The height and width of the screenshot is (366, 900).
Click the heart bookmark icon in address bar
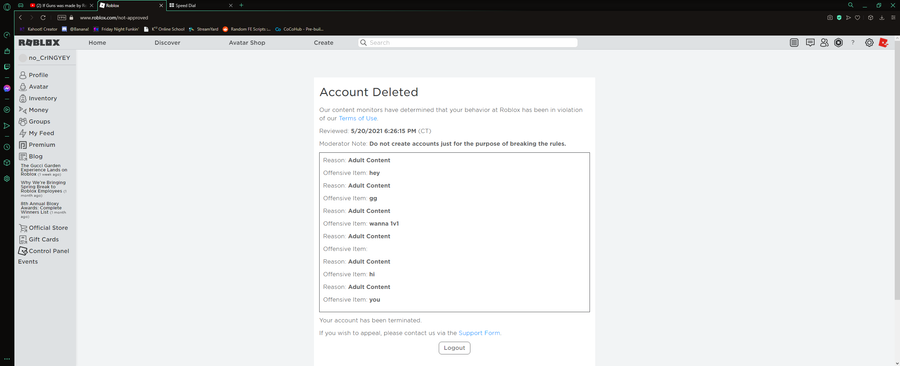tap(858, 18)
